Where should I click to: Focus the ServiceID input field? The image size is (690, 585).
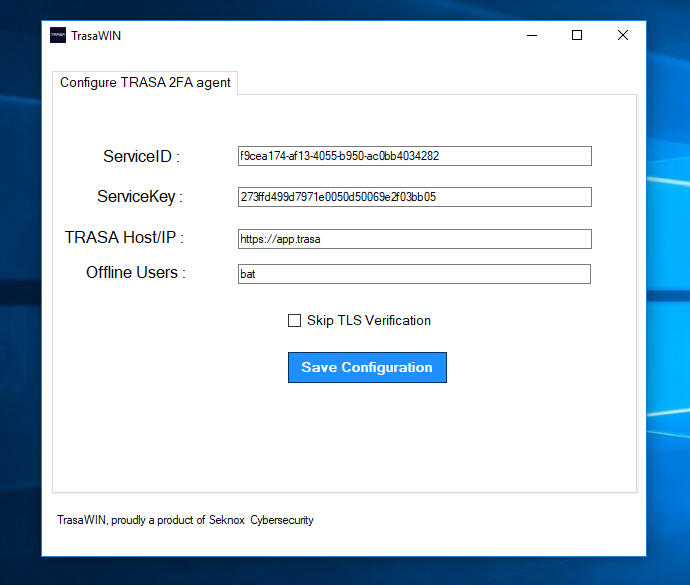[415, 156]
